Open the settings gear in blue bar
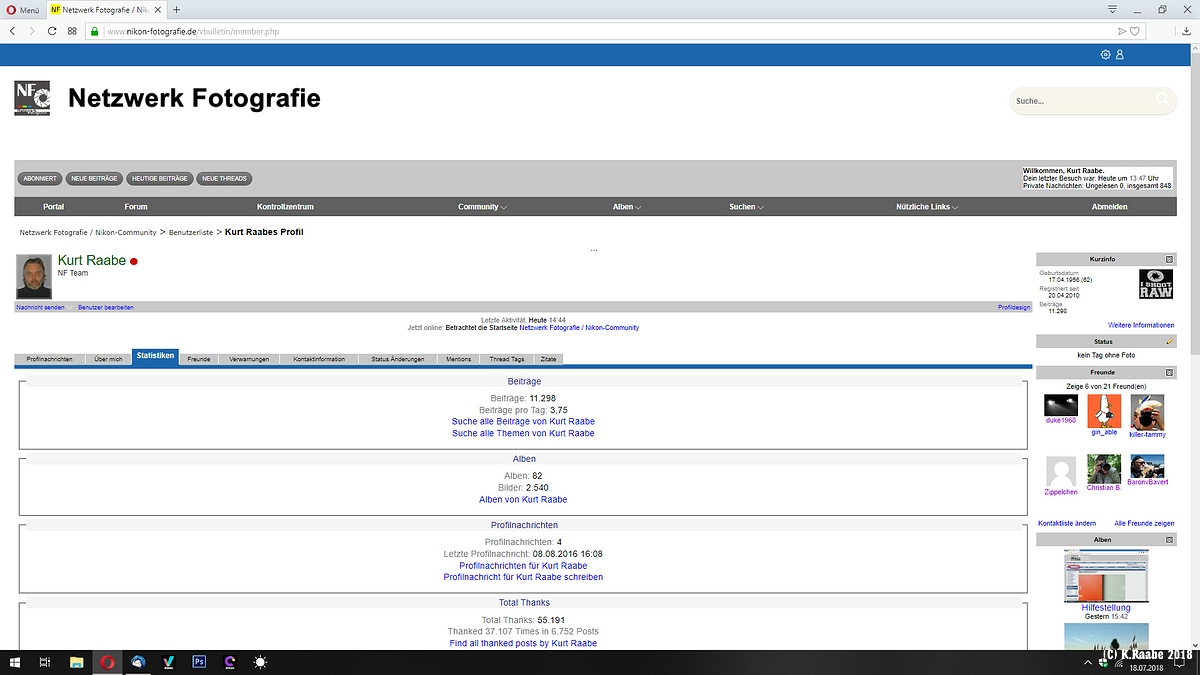The image size is (1200, 675). [x=1105, y=55]
